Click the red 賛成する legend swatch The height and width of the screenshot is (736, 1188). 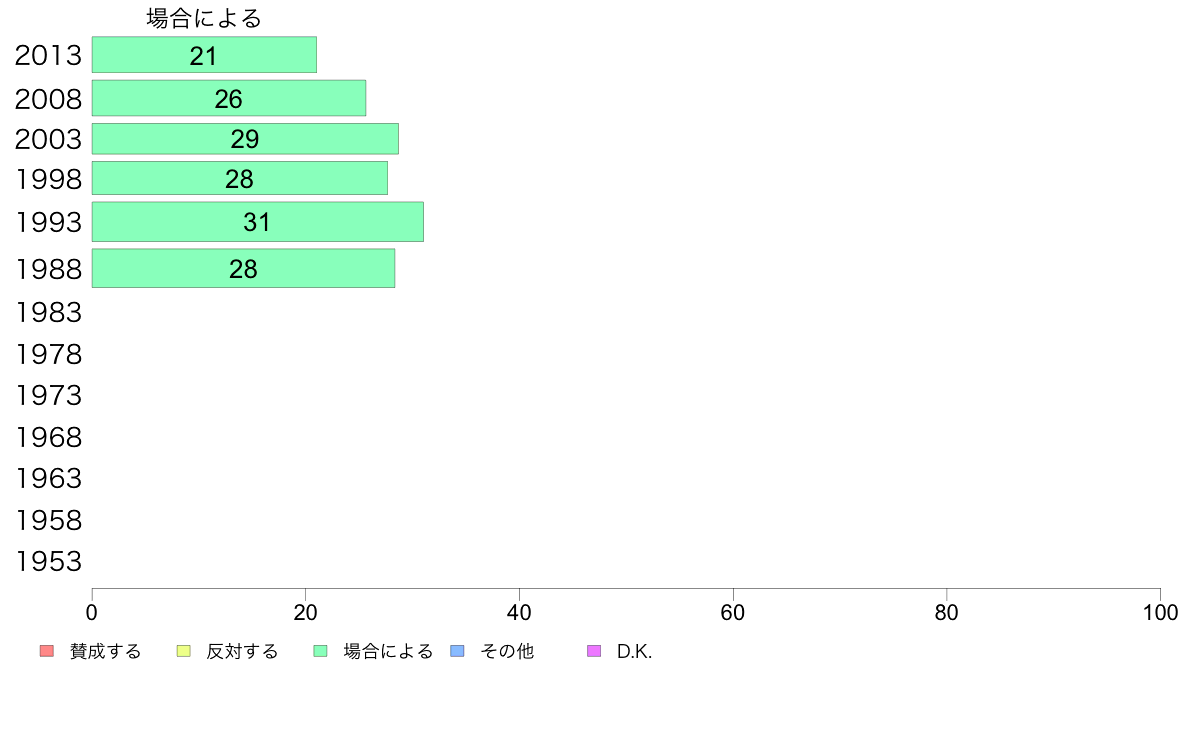[47, 651]
